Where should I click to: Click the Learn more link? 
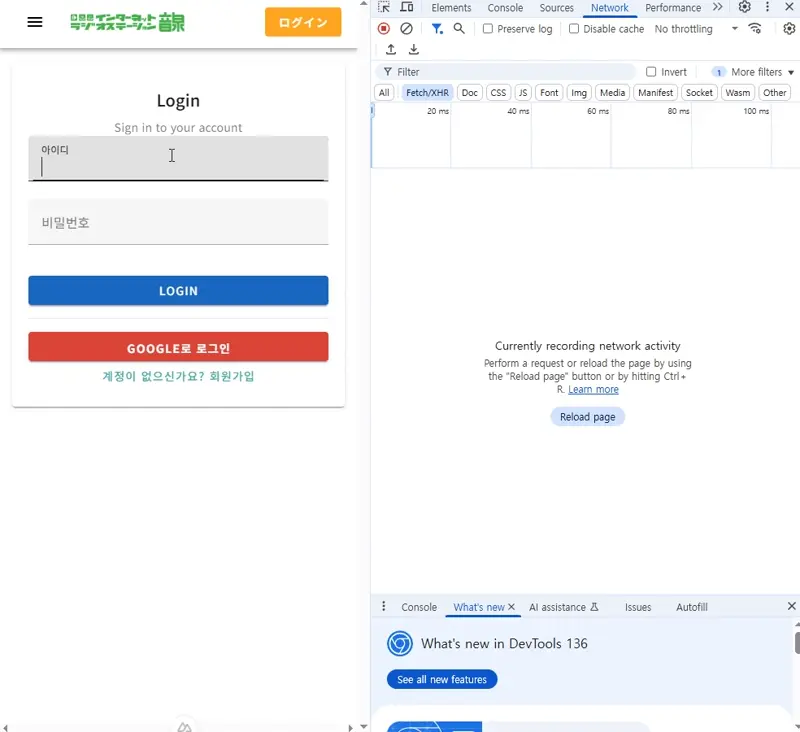(593, 390)
